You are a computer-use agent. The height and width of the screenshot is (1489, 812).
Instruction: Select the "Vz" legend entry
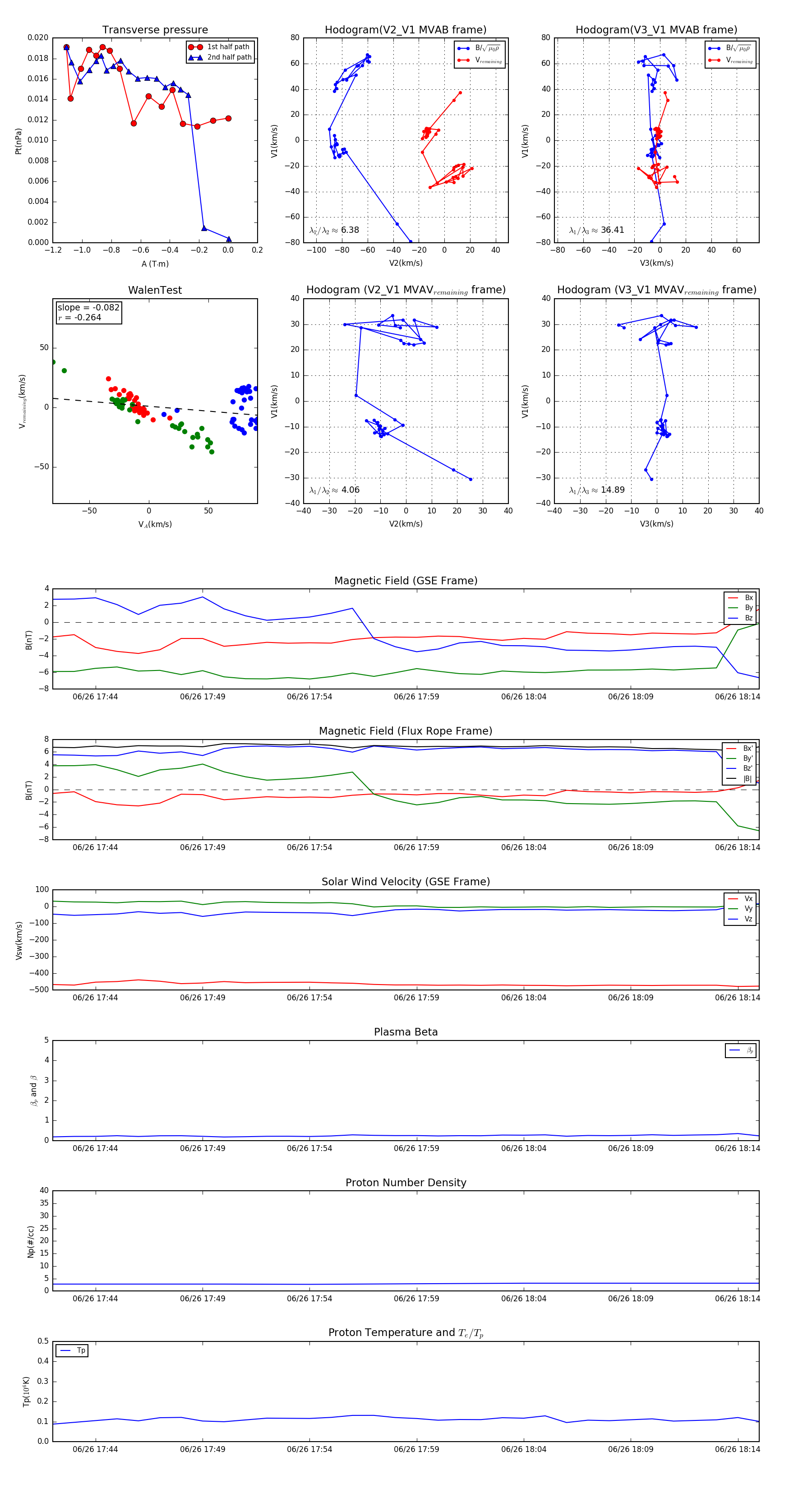tap(740, 919)
